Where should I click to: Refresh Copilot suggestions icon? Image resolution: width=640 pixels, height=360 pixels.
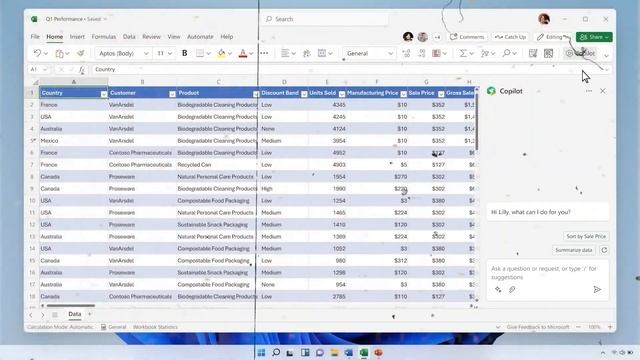(x=604, y=250)
